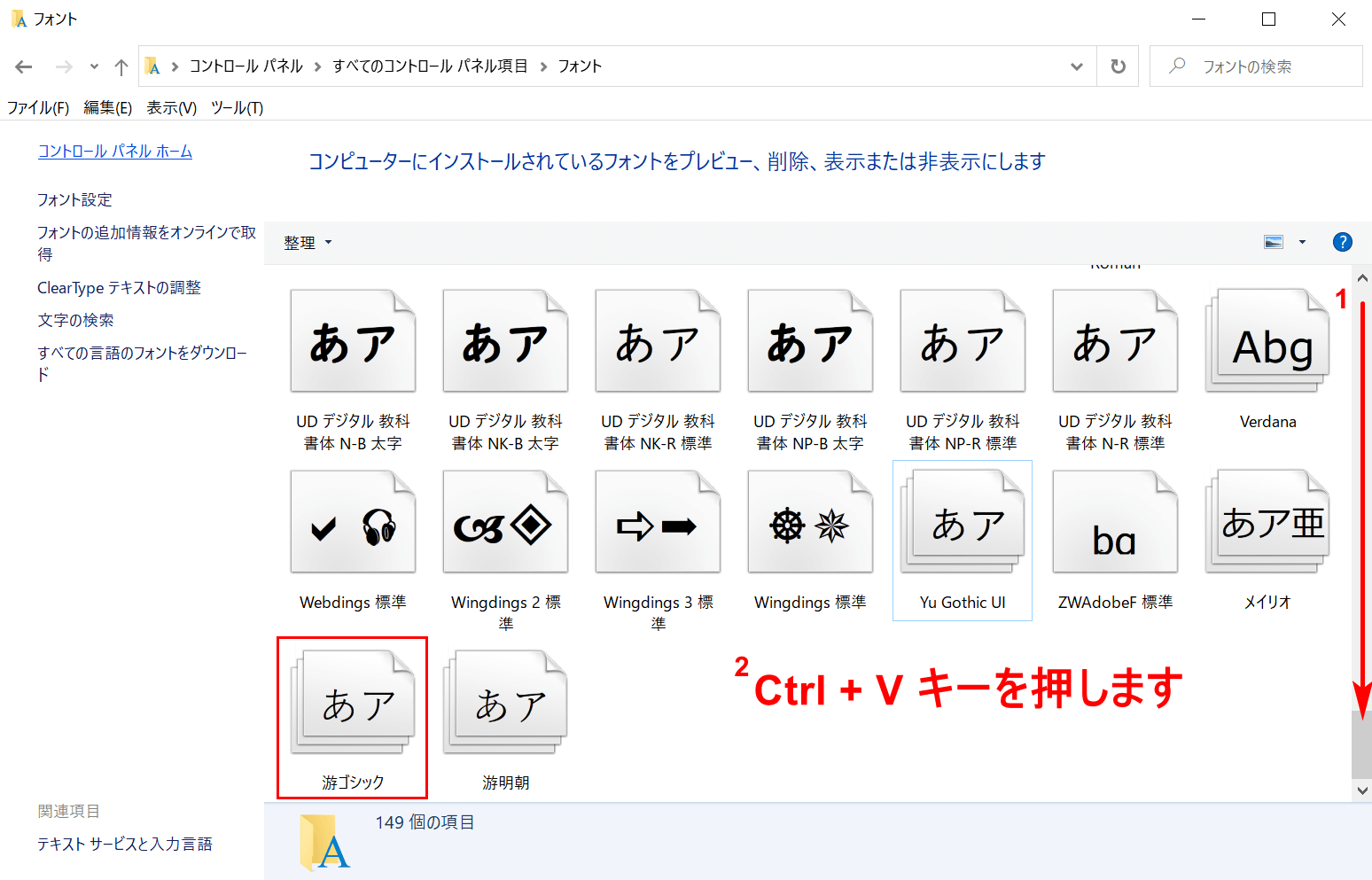Click the Yu Gothic UI name label
This screenshot has height=880, width=1372.
pos(963,603)
